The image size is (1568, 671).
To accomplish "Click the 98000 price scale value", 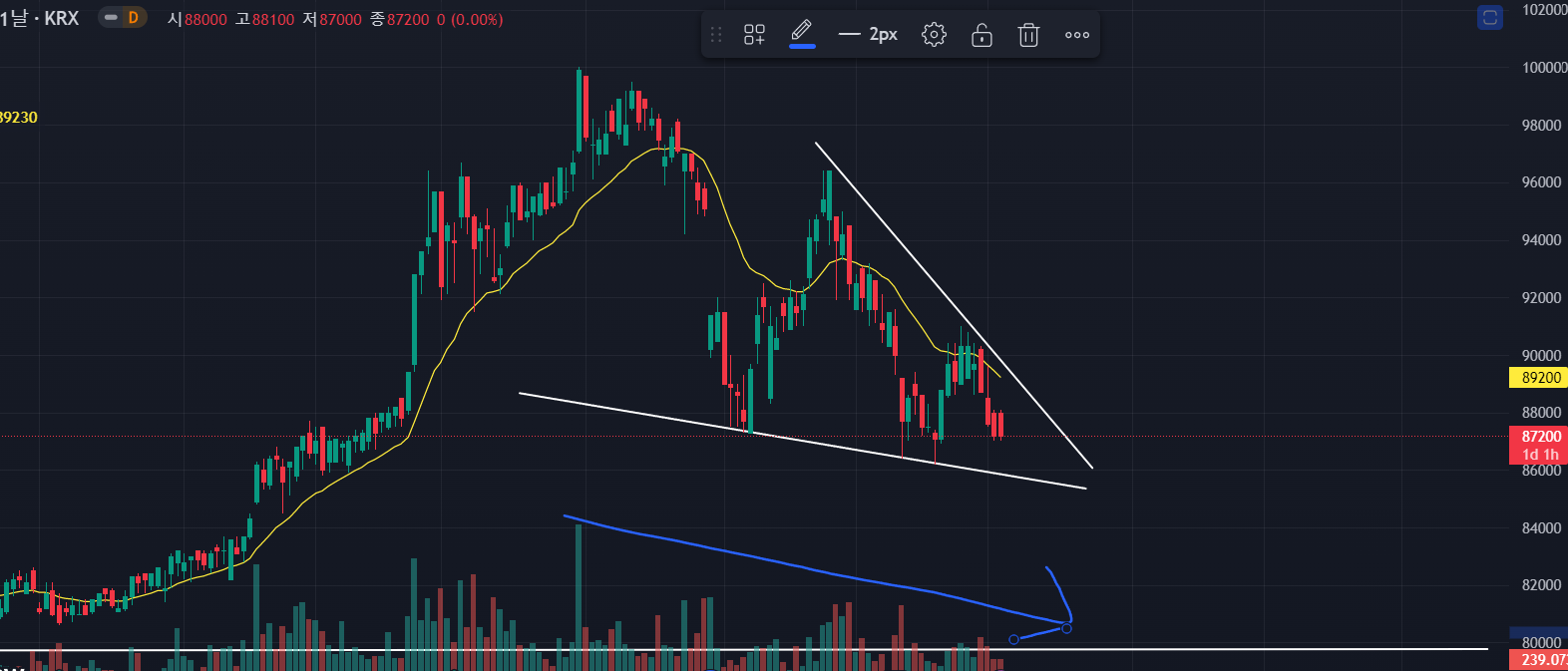I will coord(1542,126).
